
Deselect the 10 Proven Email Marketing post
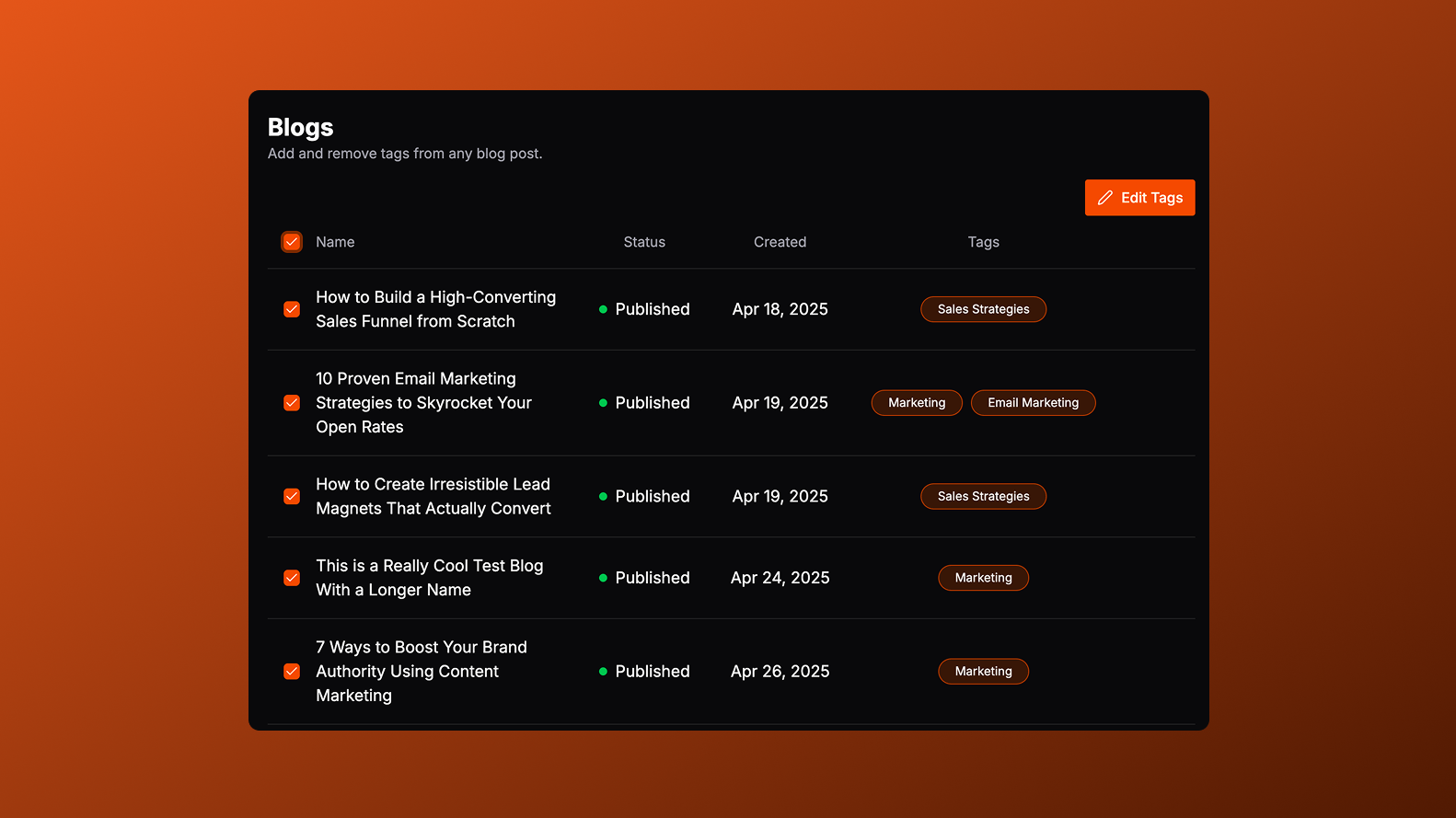point(292,403)
